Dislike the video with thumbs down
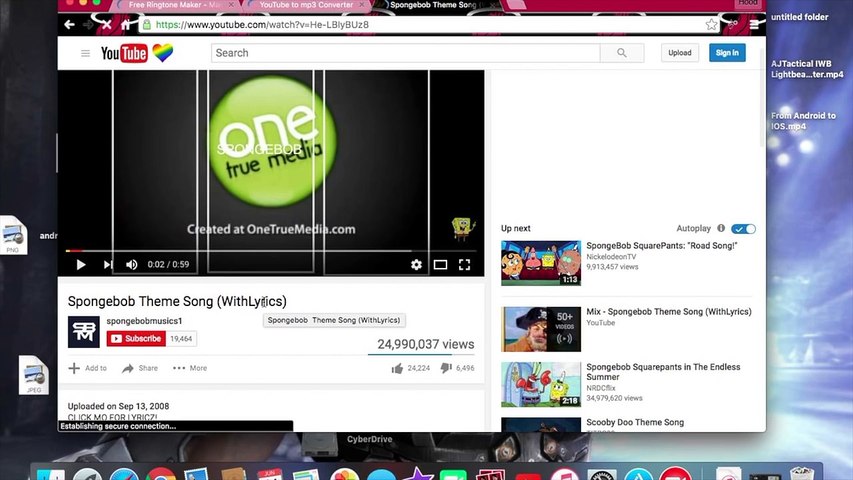Screen dimensions: 853x480 tap(446, 368)
